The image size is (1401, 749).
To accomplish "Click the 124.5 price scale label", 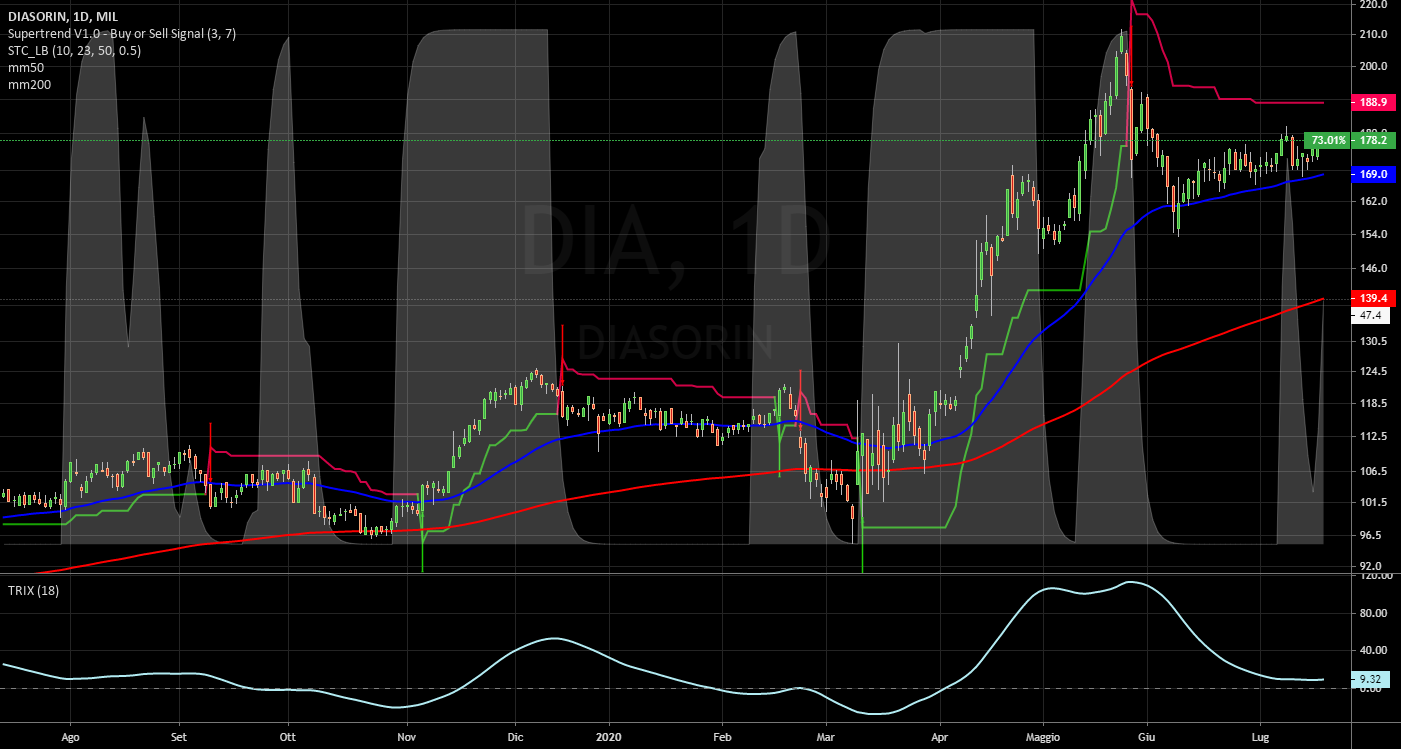I will pos(1372,372).
